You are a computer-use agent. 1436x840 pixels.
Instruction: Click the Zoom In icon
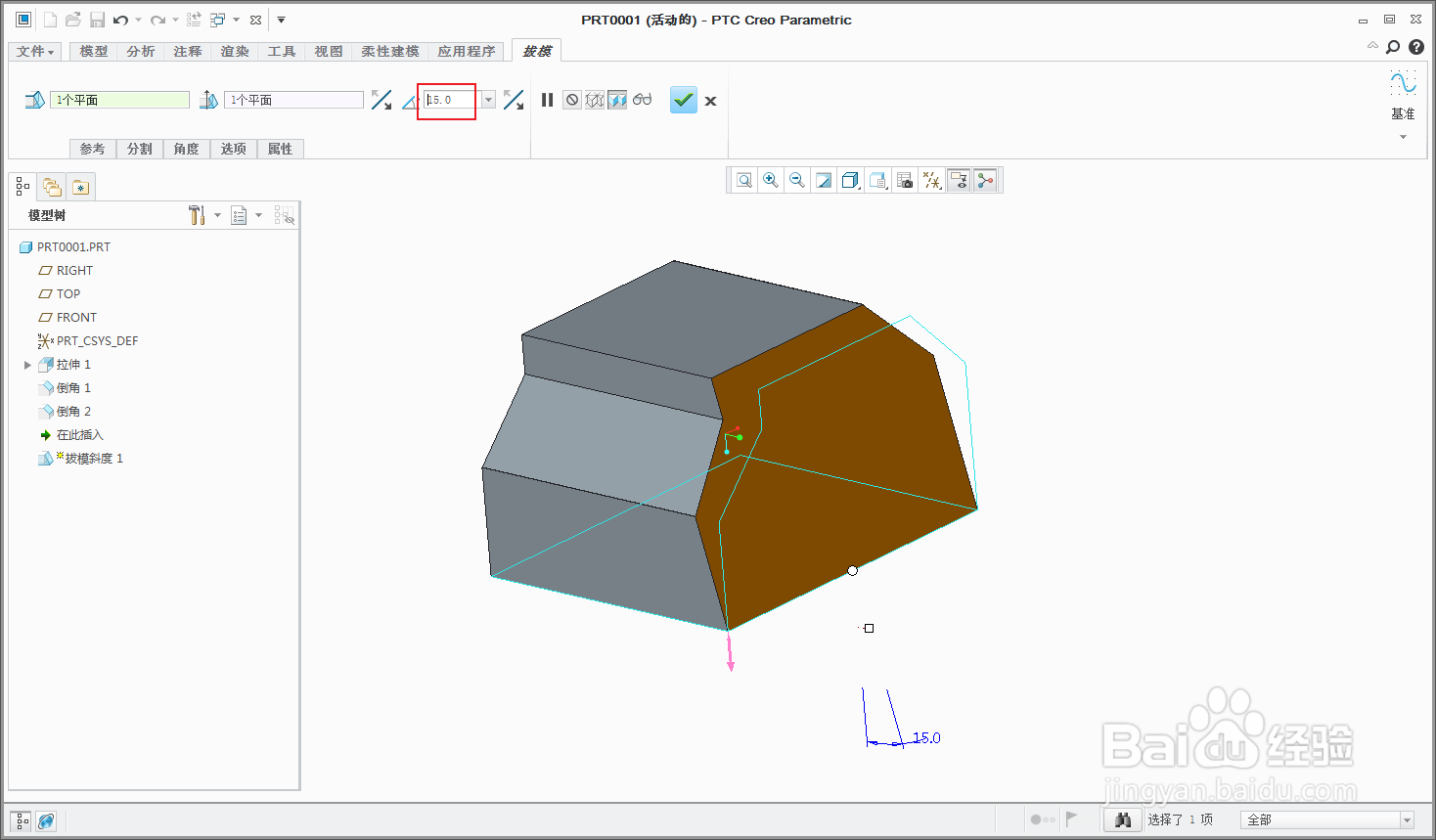(x=771, y=180)
